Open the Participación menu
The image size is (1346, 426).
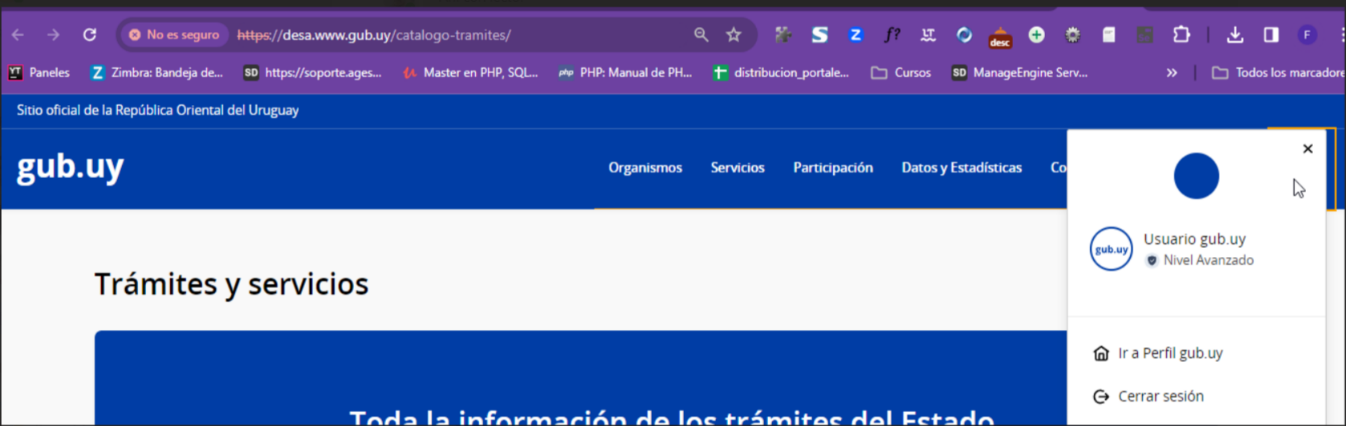tap(833, 168)
